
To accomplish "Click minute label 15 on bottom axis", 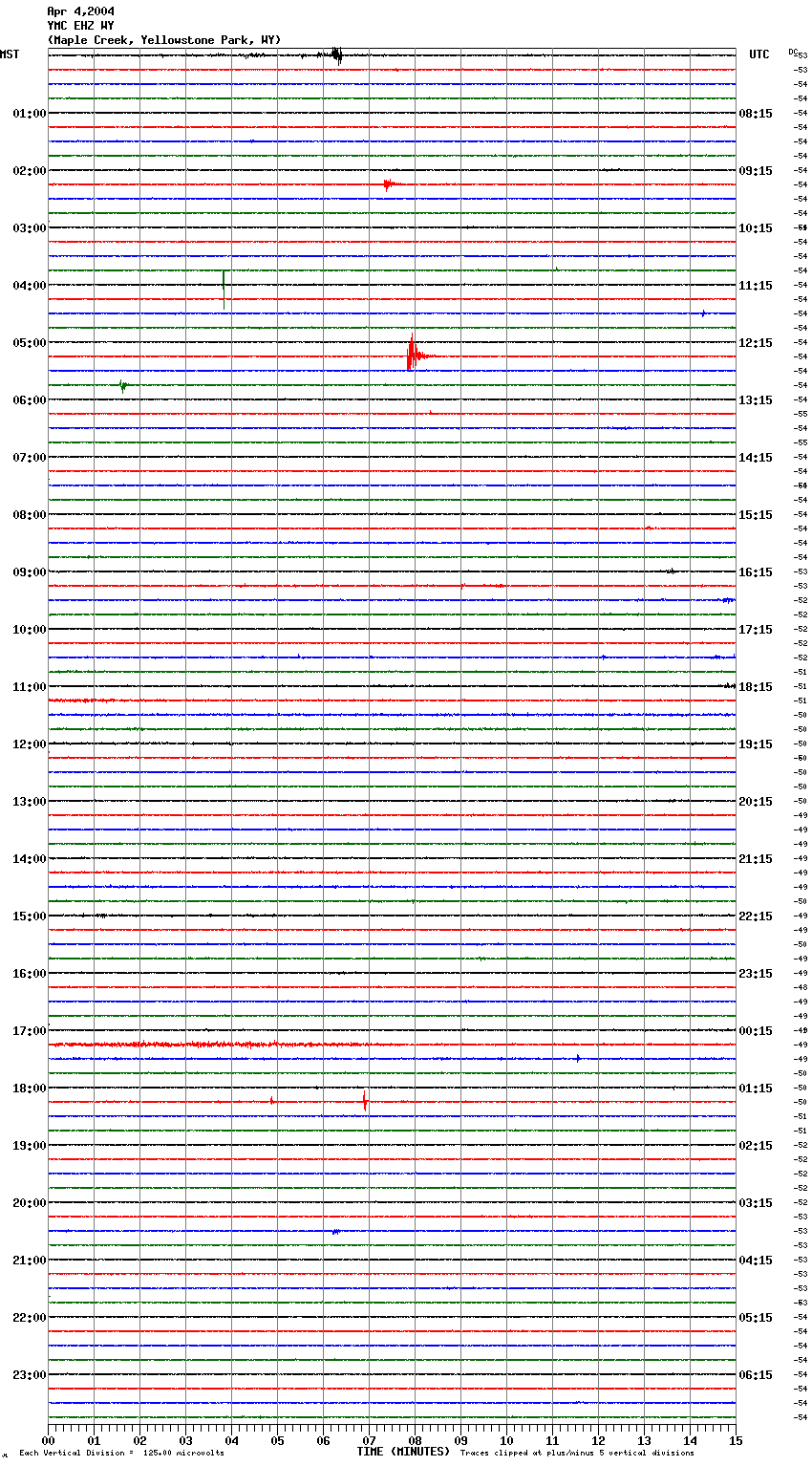I will [x=736, y=1440].
